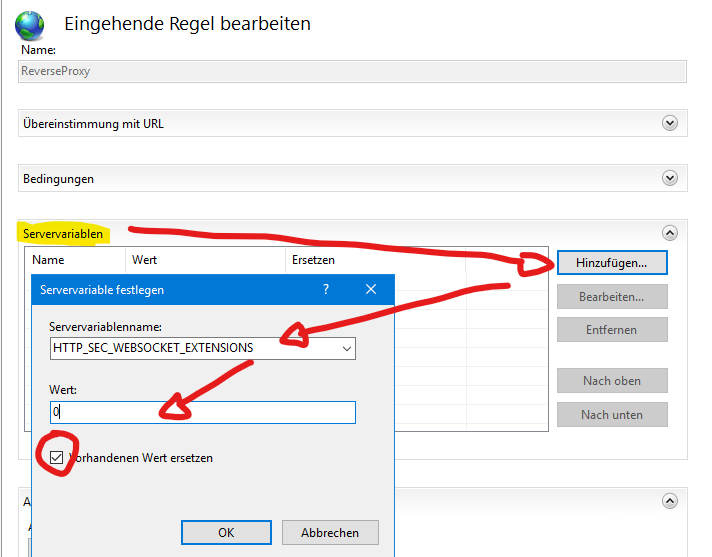Click the globe icon beside the rule title

[x=30, y=22]
